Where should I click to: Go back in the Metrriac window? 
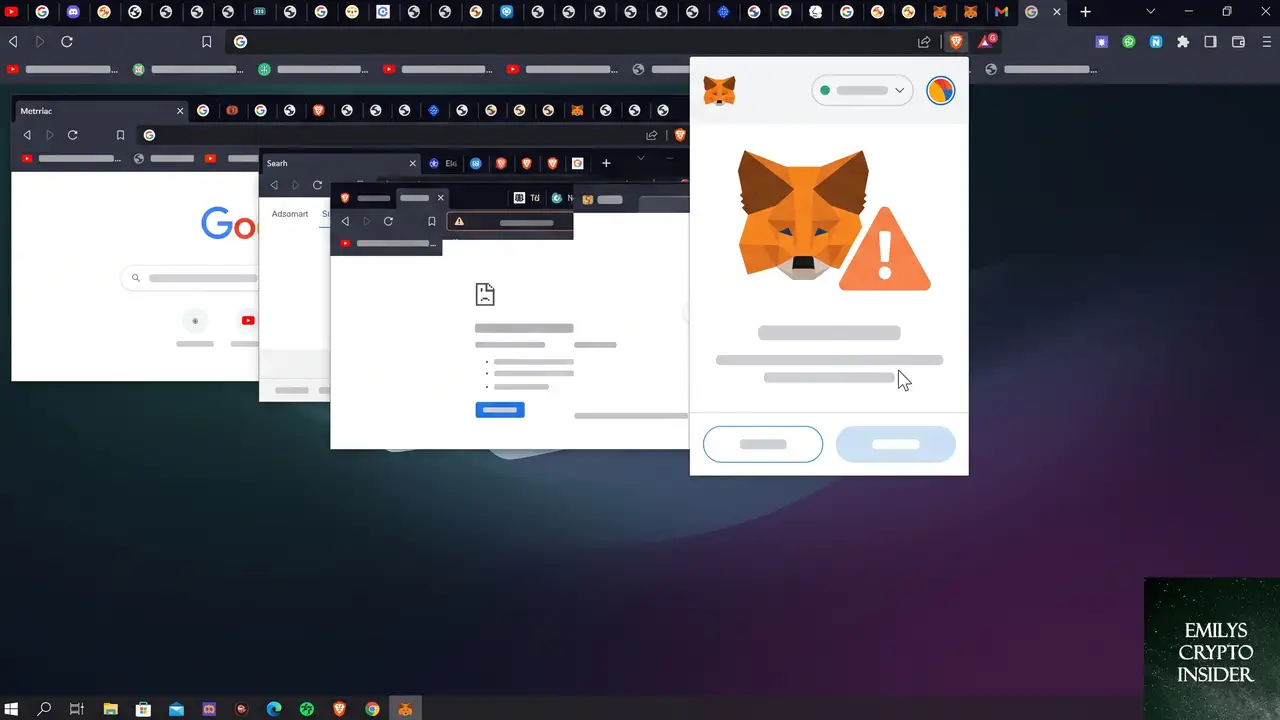click(x=27, y=135)
